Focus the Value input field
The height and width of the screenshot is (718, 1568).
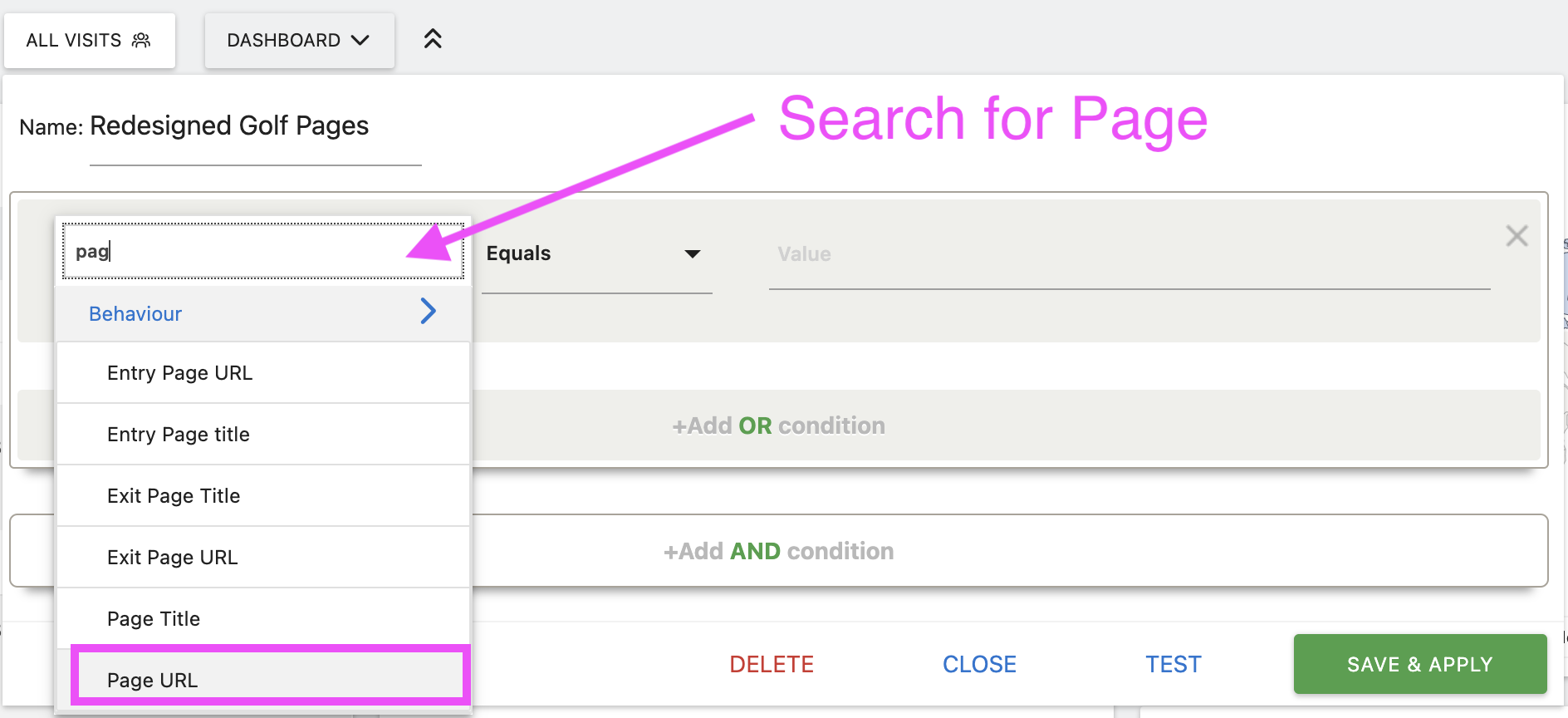(1129, 255)
